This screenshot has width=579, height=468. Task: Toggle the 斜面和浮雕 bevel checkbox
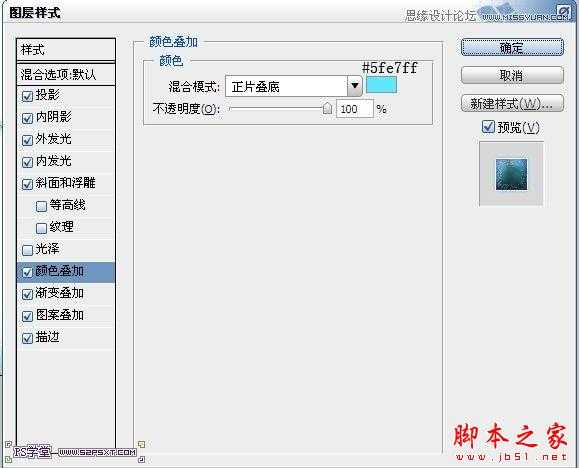click(x=27, y=184)
